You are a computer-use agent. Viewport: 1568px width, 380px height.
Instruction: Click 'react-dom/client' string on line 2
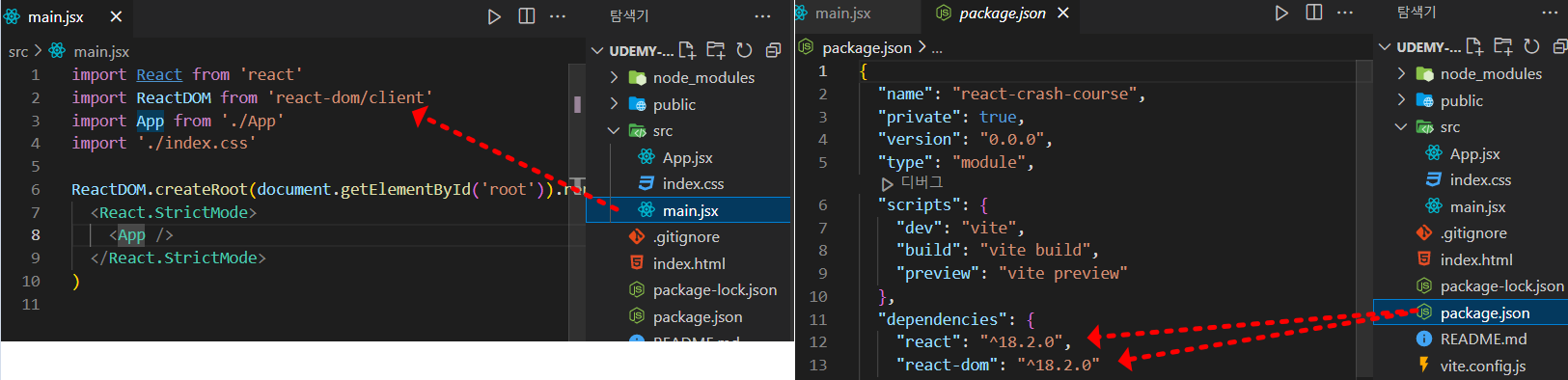[350, 97]
